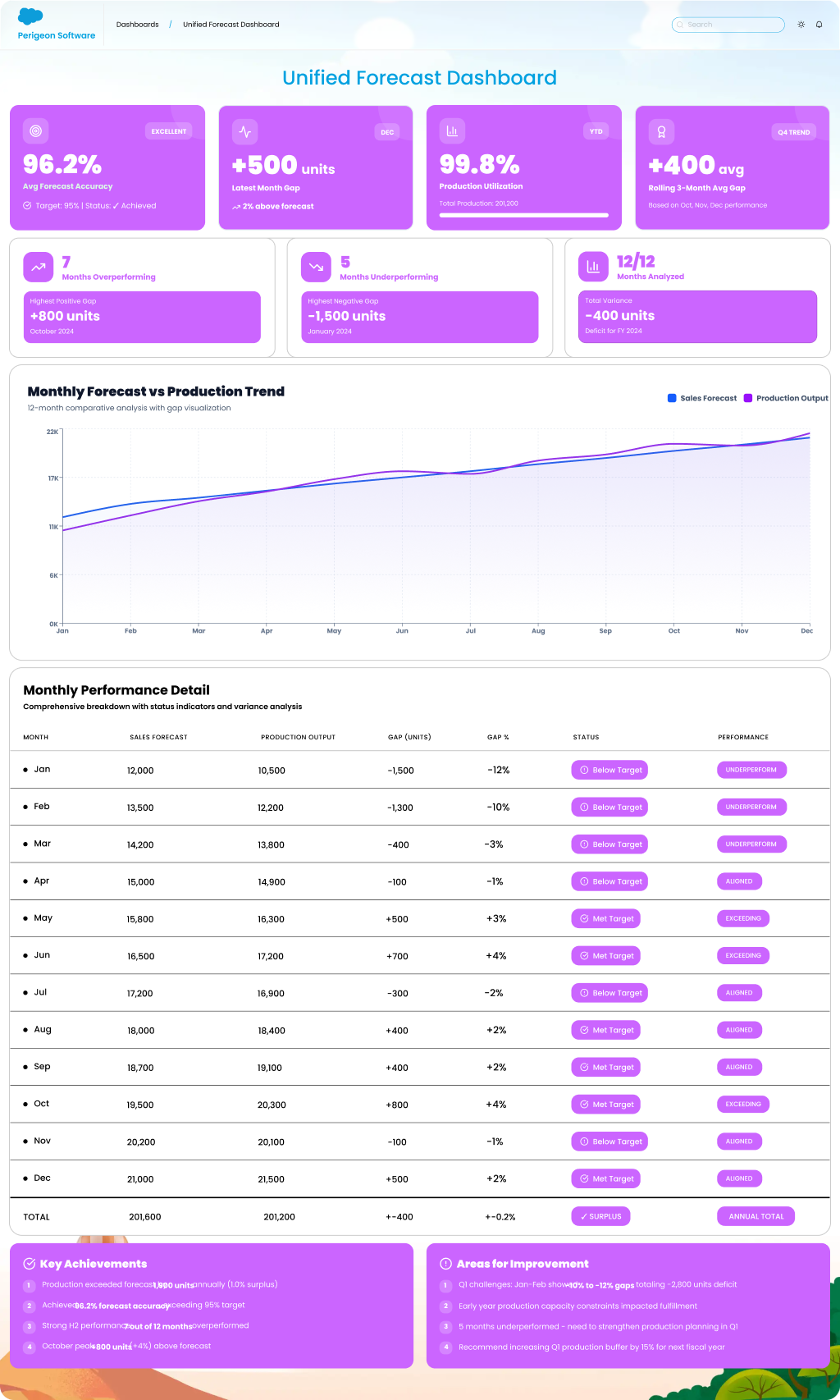The image size is (840, 1400).
Task: Sort by the Gap % column header
Action: 498,737
